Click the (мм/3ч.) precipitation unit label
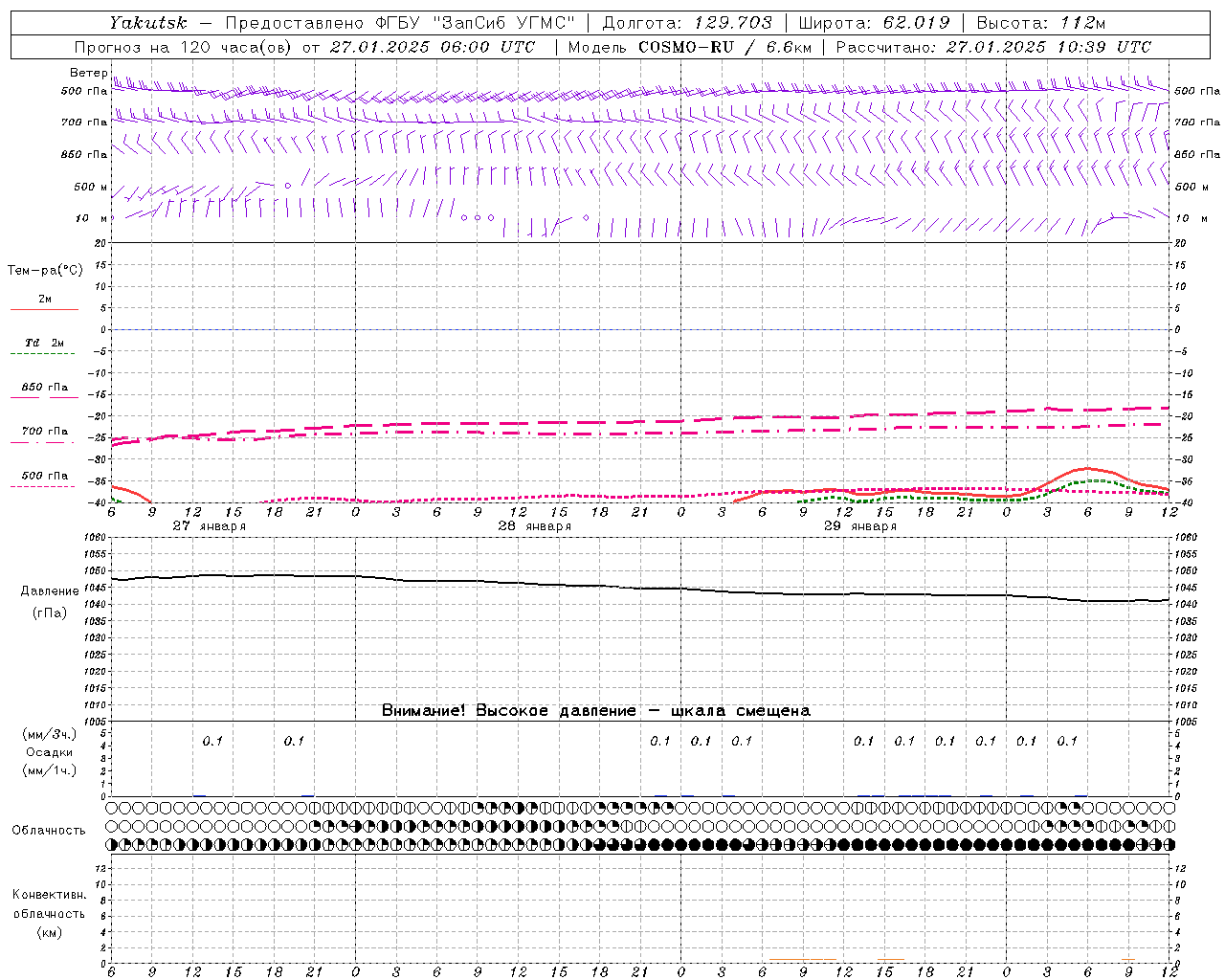The width and height of the screenshot is (1225, 980). 50,734
